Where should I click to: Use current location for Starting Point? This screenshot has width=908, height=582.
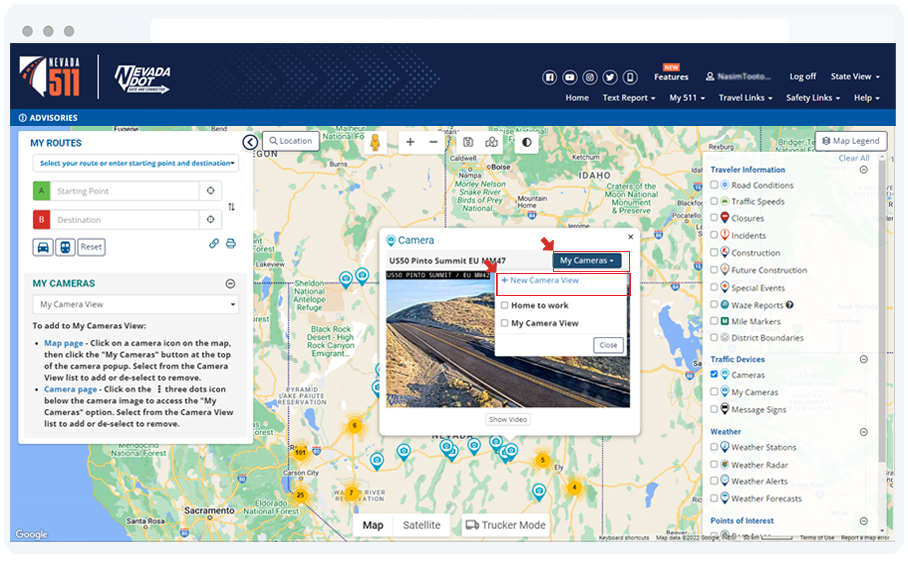click(211, 191)
